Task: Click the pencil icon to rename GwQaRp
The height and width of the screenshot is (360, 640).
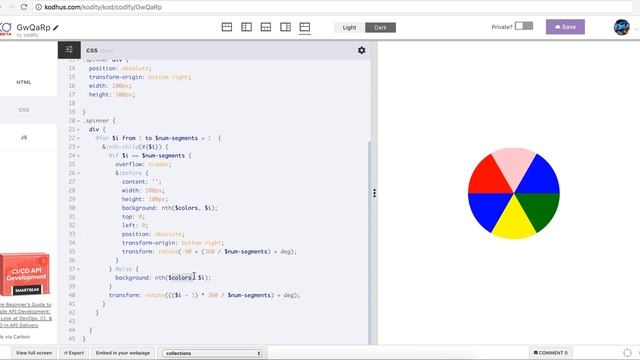Action: [56, 28]
